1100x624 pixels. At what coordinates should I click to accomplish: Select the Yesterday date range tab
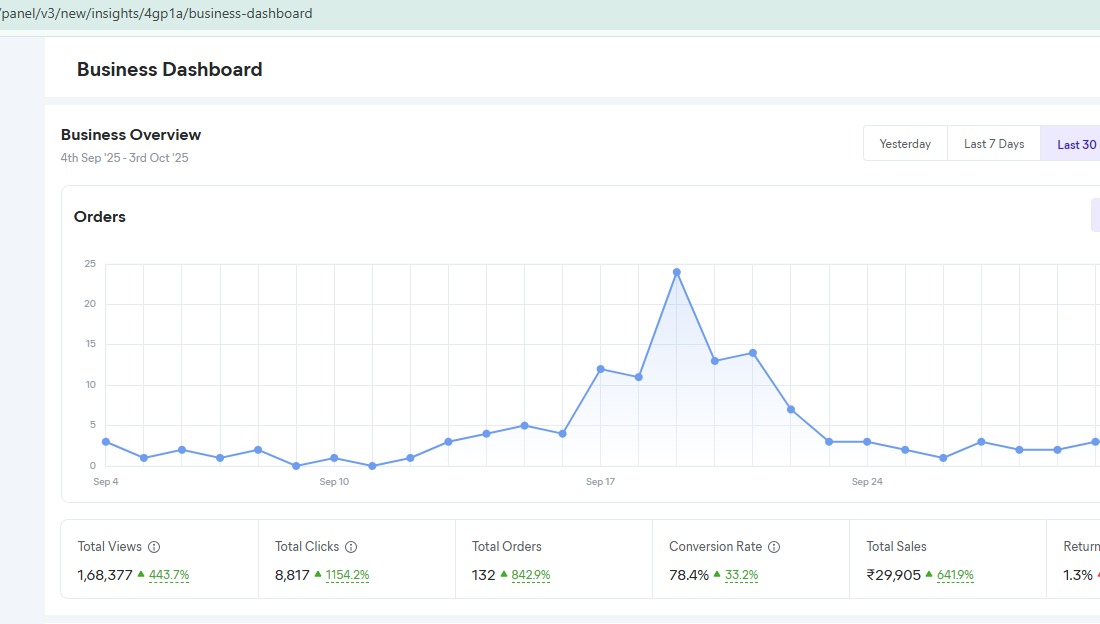(905, 144)
